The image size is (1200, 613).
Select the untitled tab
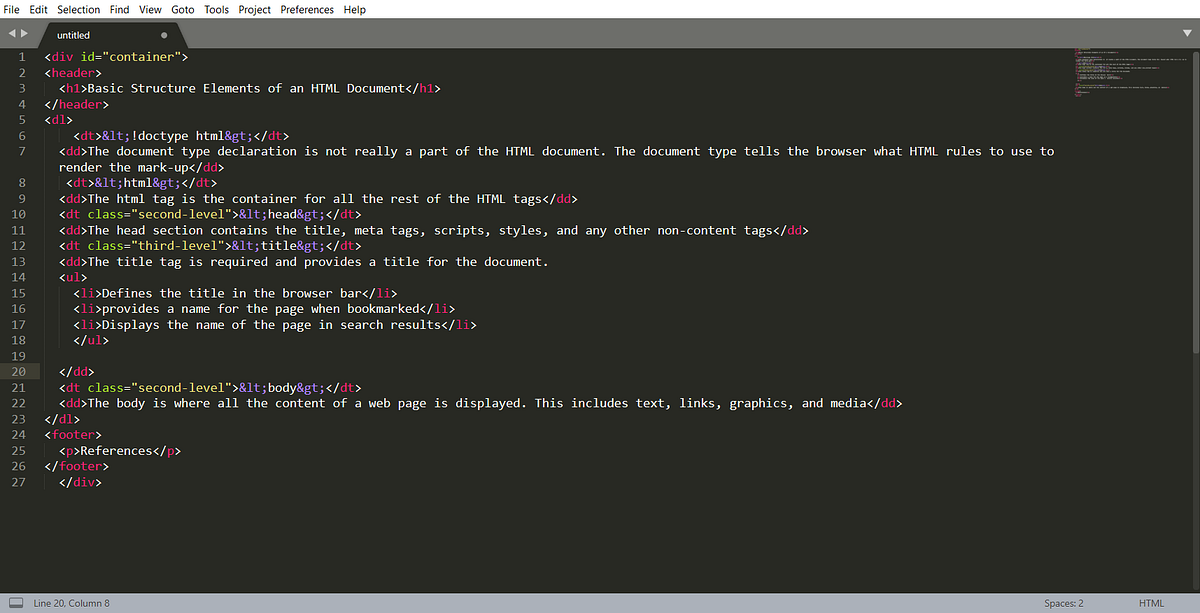pyautogui.click(x=73, y=34)
